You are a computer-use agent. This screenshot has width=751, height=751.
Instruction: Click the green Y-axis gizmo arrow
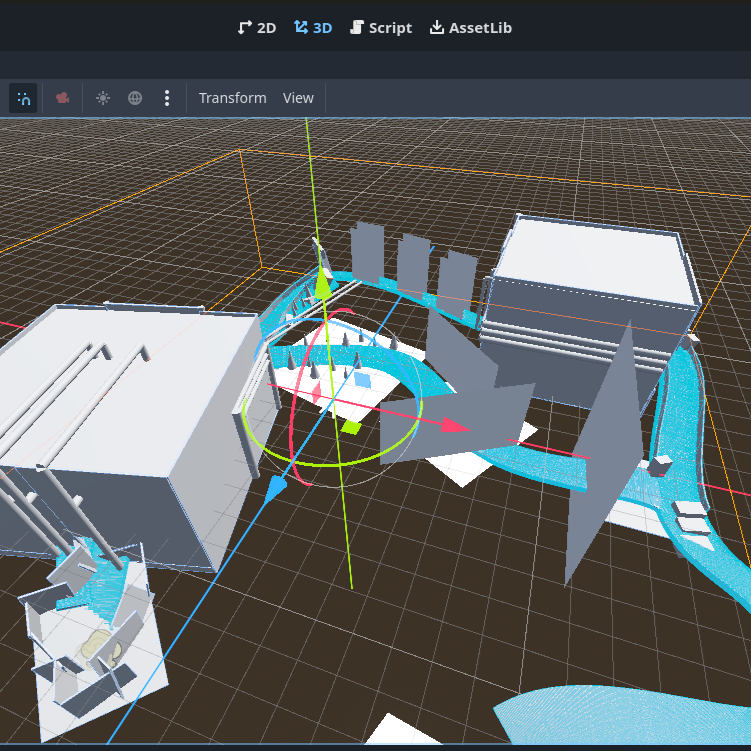[x=322, y=285]
